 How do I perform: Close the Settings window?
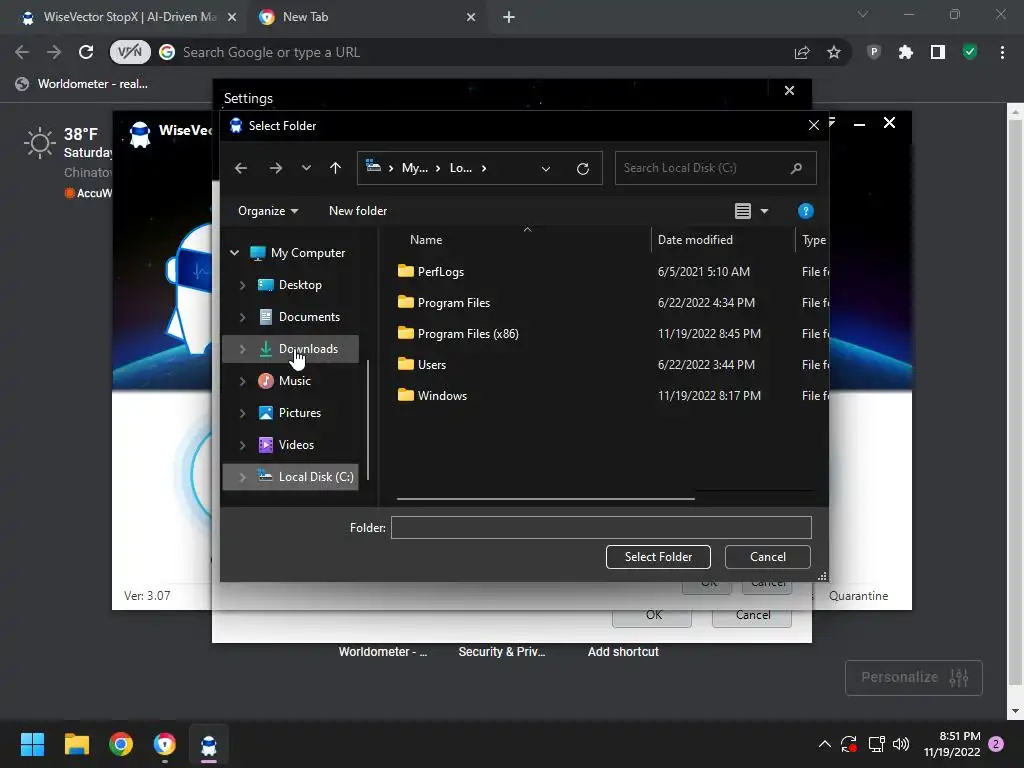click(789, 91)
